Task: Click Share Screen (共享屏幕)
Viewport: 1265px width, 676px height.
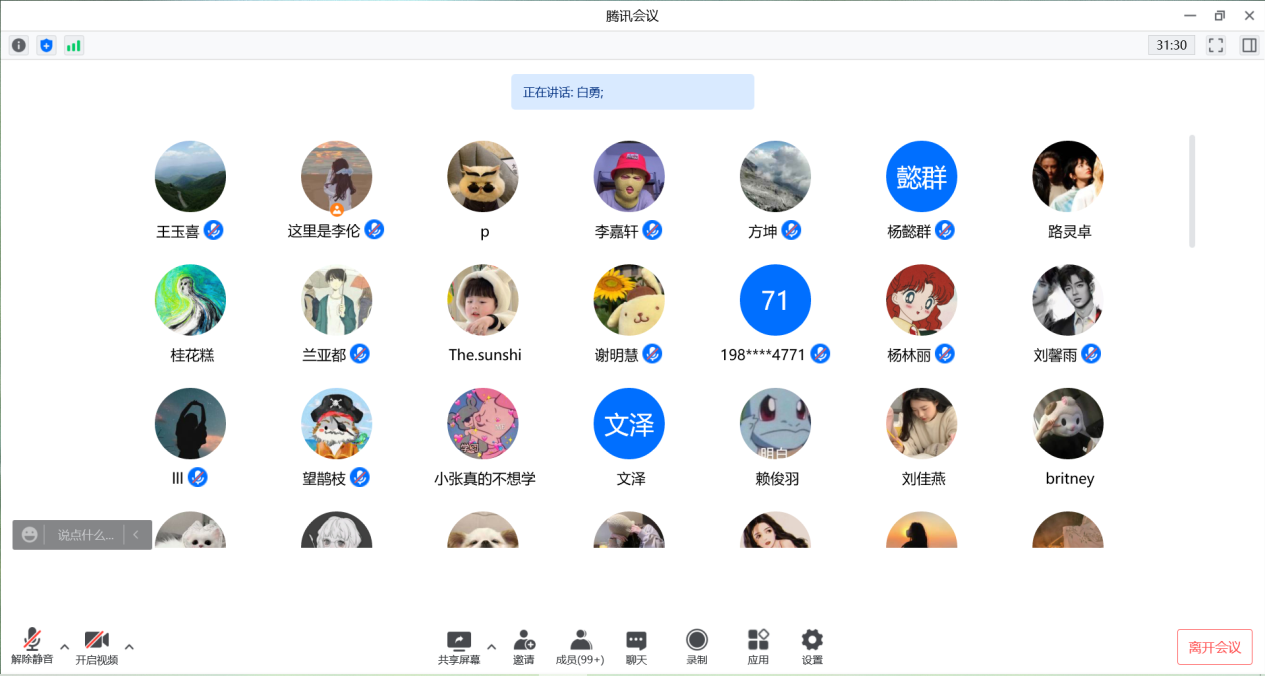Action: tap(459, 646)
